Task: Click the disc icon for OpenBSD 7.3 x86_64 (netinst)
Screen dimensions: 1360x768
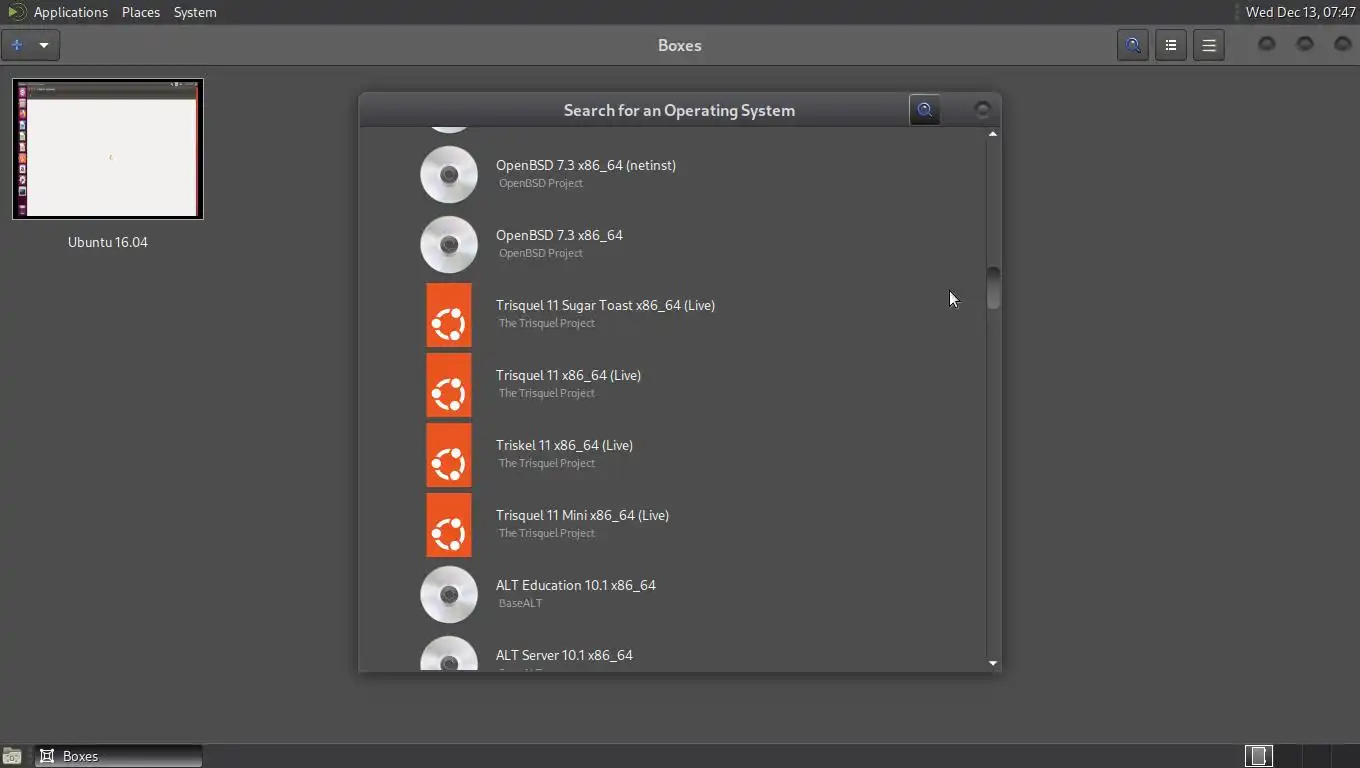Action: (449, 174)
